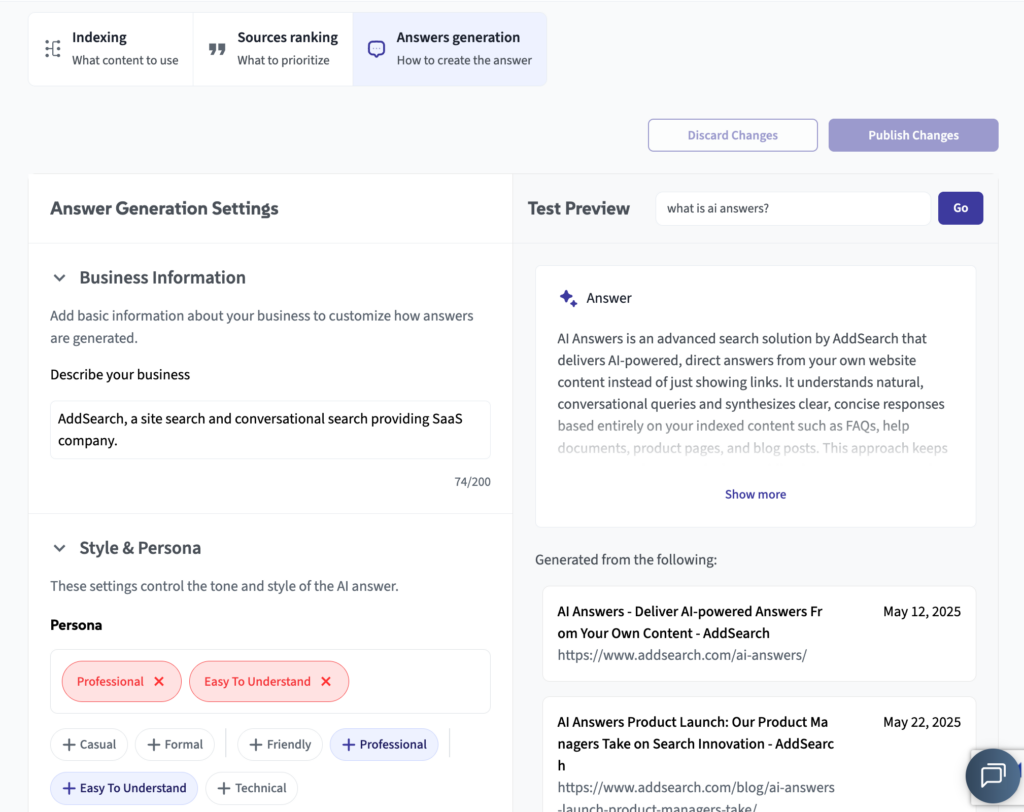Open the addsearch.com/ai-answers source link
1024x812 pixels.
coord(682,655)
